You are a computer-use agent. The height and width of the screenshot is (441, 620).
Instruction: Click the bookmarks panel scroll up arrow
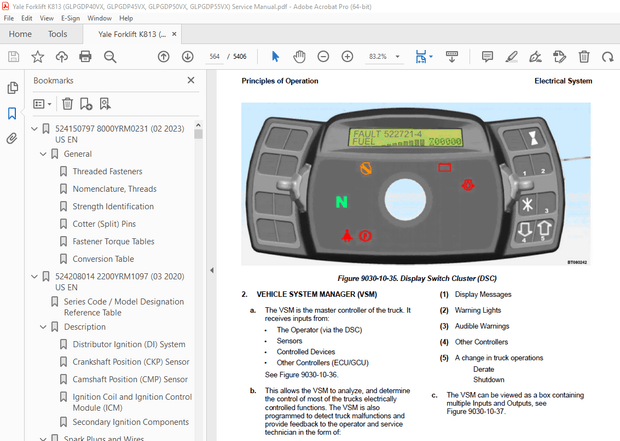[x=198, y=125]
